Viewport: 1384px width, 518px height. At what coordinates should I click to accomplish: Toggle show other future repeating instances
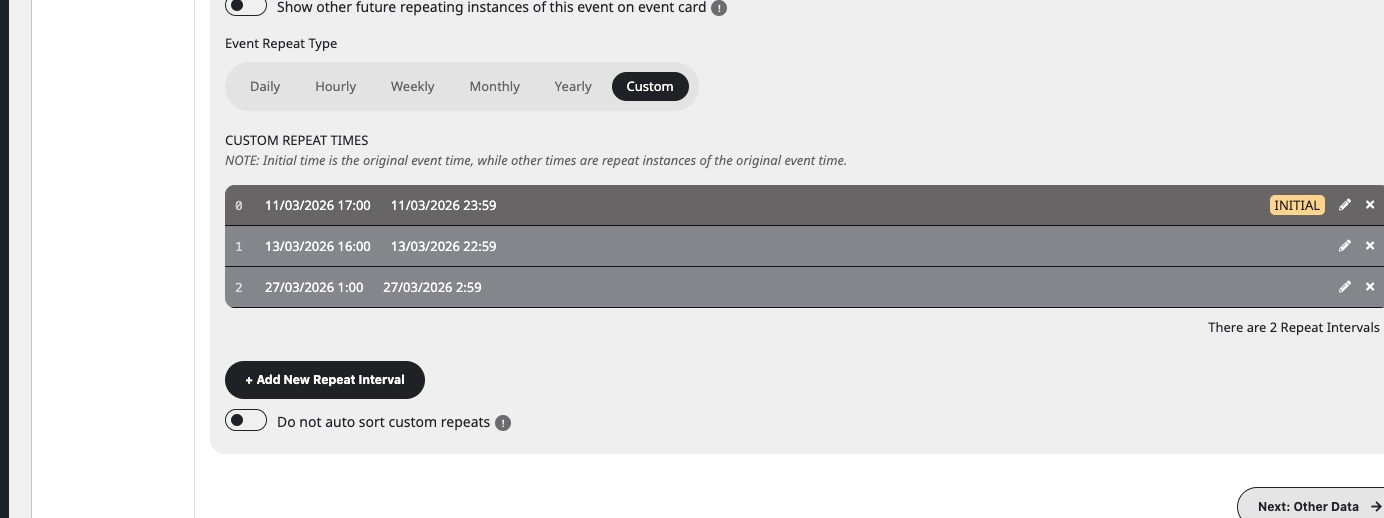click(x=246, y=7)
